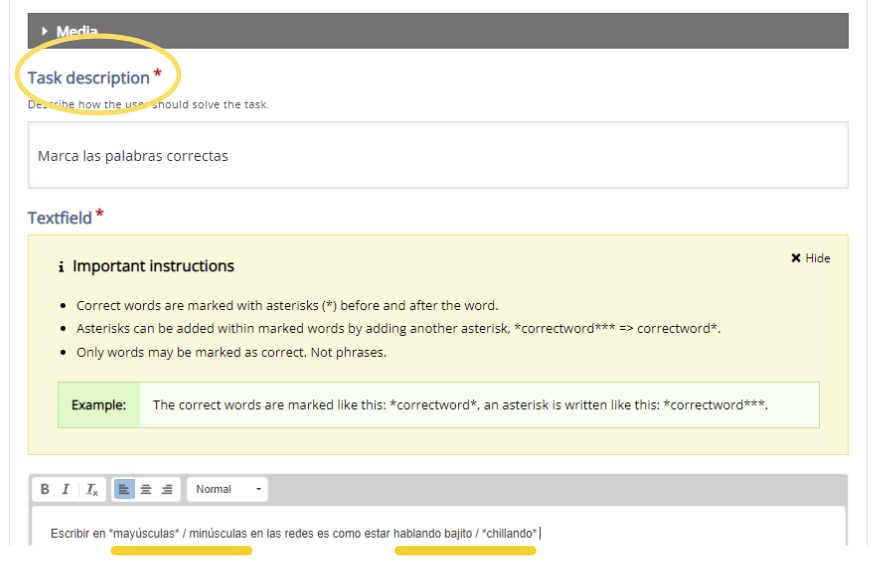Screen dimensions: 877x563
Task: Expand the Media section arrow
Action: coord(45,31)
